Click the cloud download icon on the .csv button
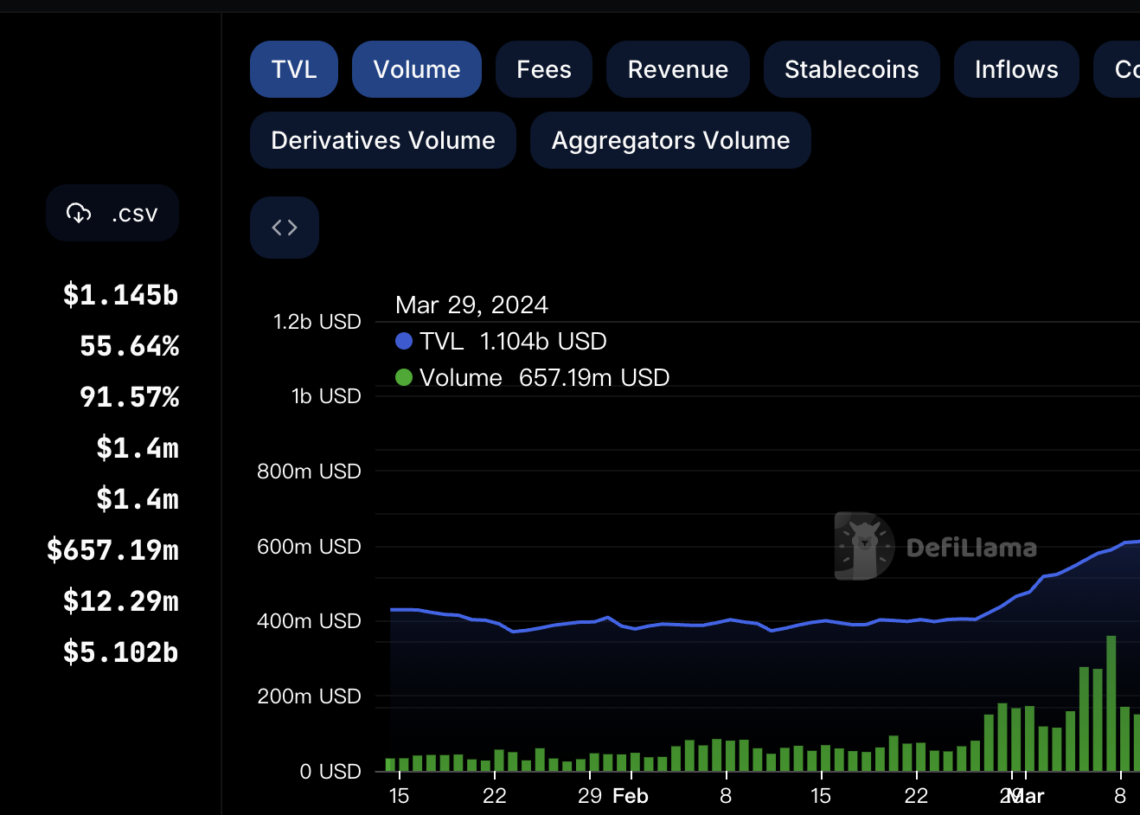Viewport: 1140px width, 815px height. tap(80, 212)
